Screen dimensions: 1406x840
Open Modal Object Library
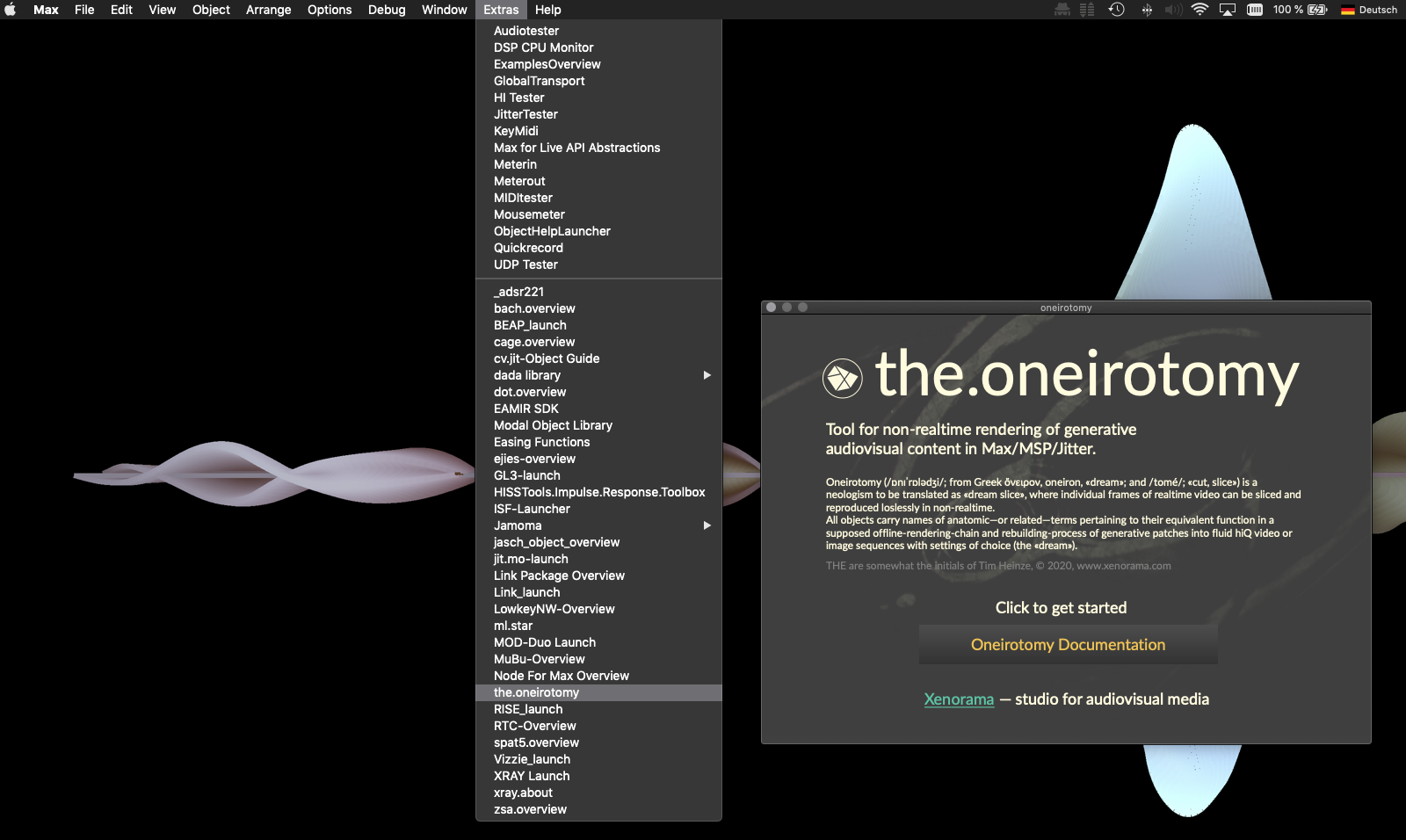click(598, 425)
